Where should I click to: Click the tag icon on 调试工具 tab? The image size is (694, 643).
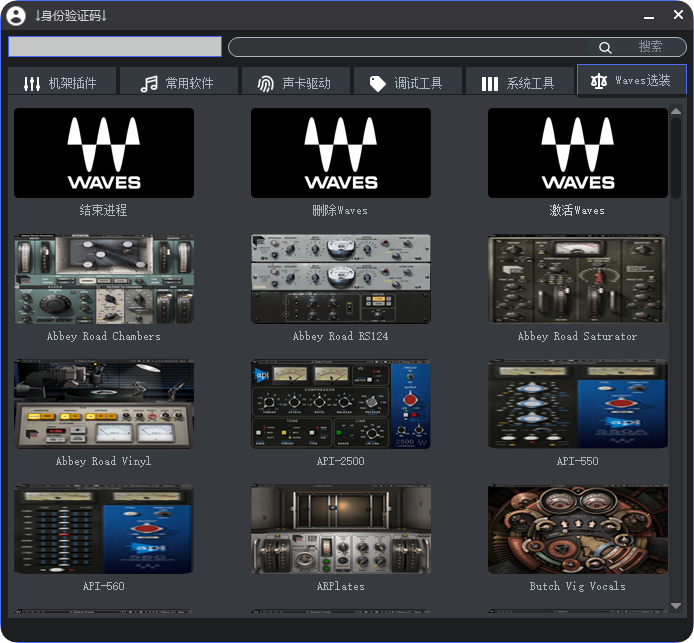[x=378, y=83]
